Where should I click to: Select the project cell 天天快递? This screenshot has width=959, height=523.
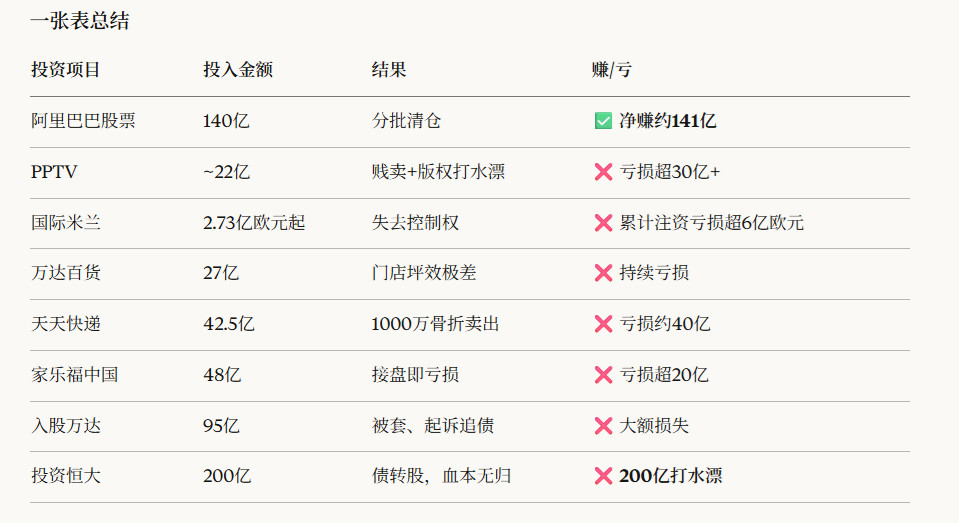(65, 324)
